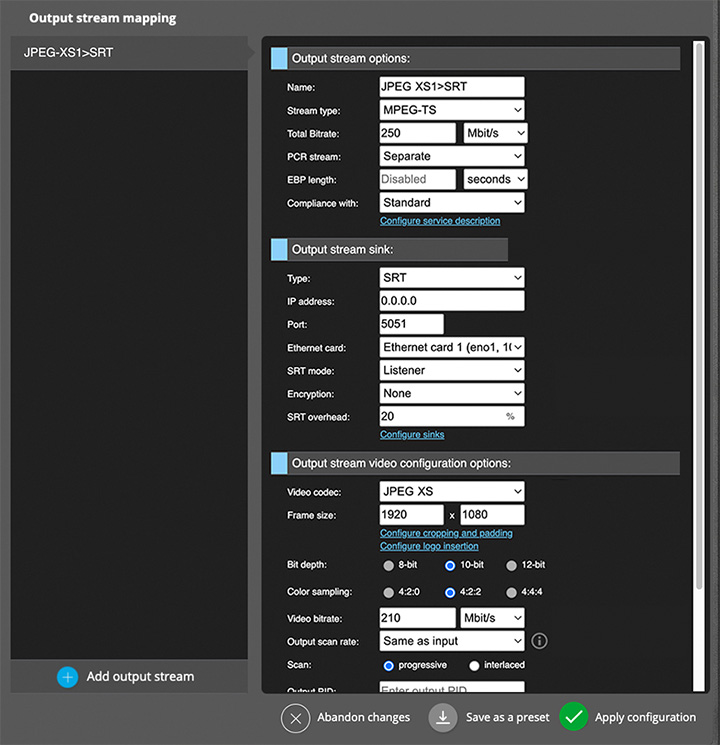Click the Abandon changes X icon
720x745 pixels.
(296, 718)
